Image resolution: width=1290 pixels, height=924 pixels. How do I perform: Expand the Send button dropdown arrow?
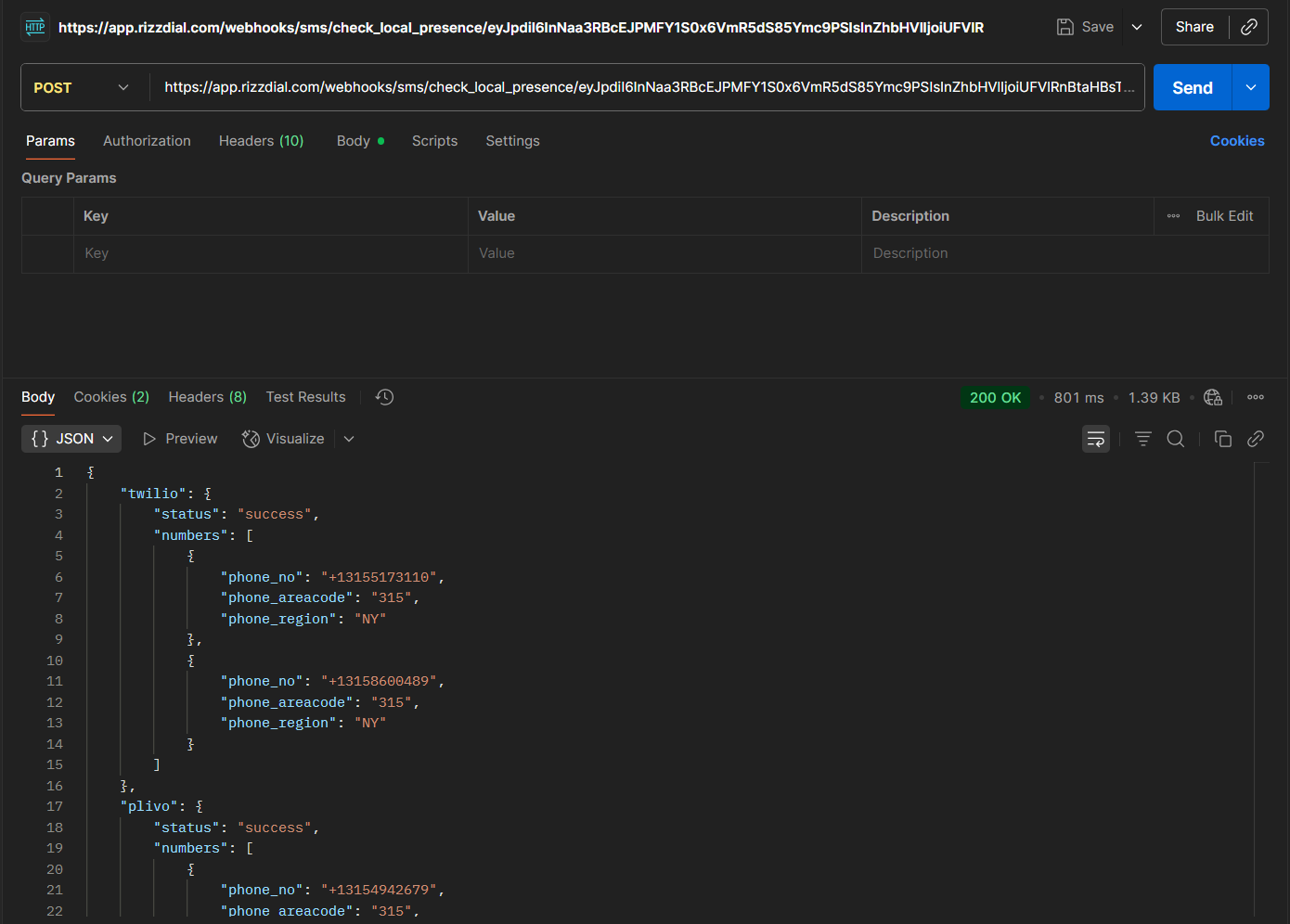coord(1251,87)
